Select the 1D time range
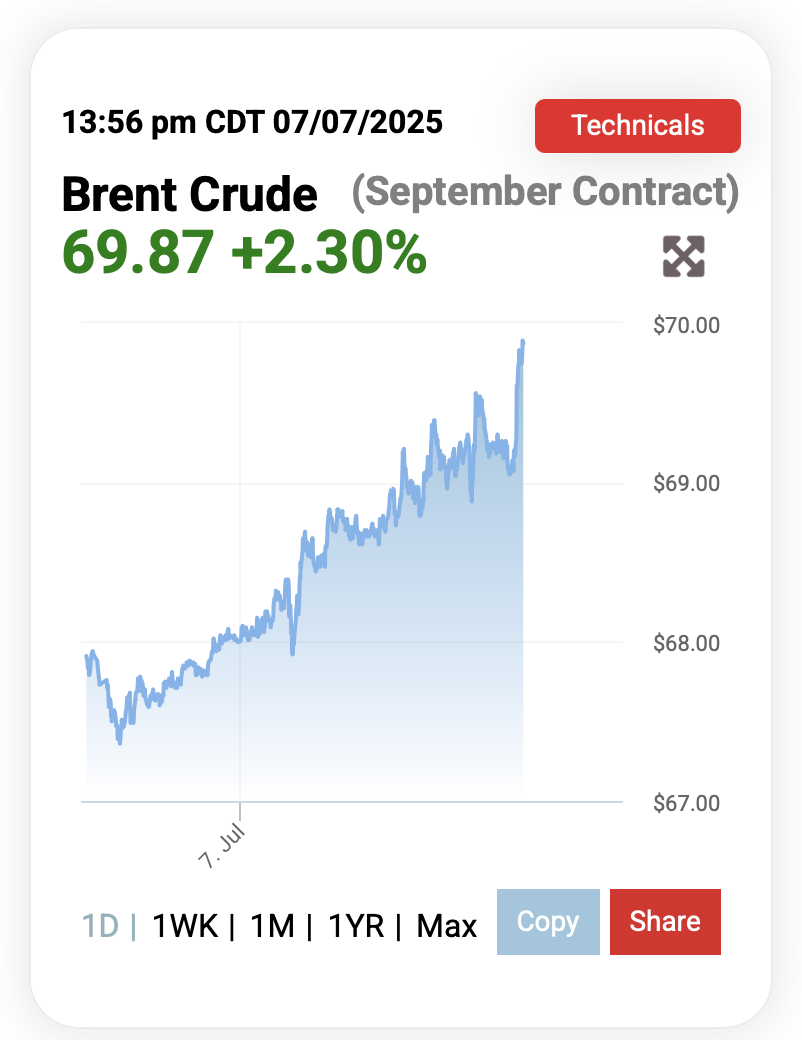The image size is (802, 1040). click(100, 925)
